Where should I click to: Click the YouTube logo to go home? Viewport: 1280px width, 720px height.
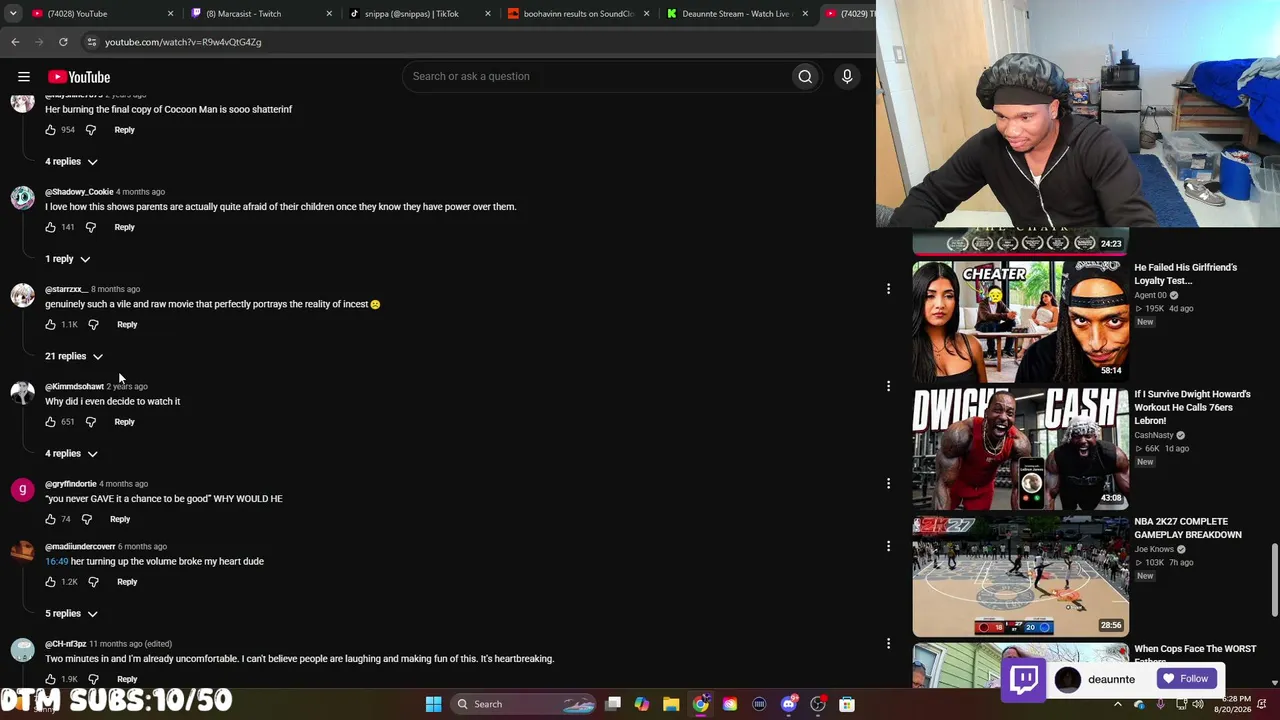[79, 77]
